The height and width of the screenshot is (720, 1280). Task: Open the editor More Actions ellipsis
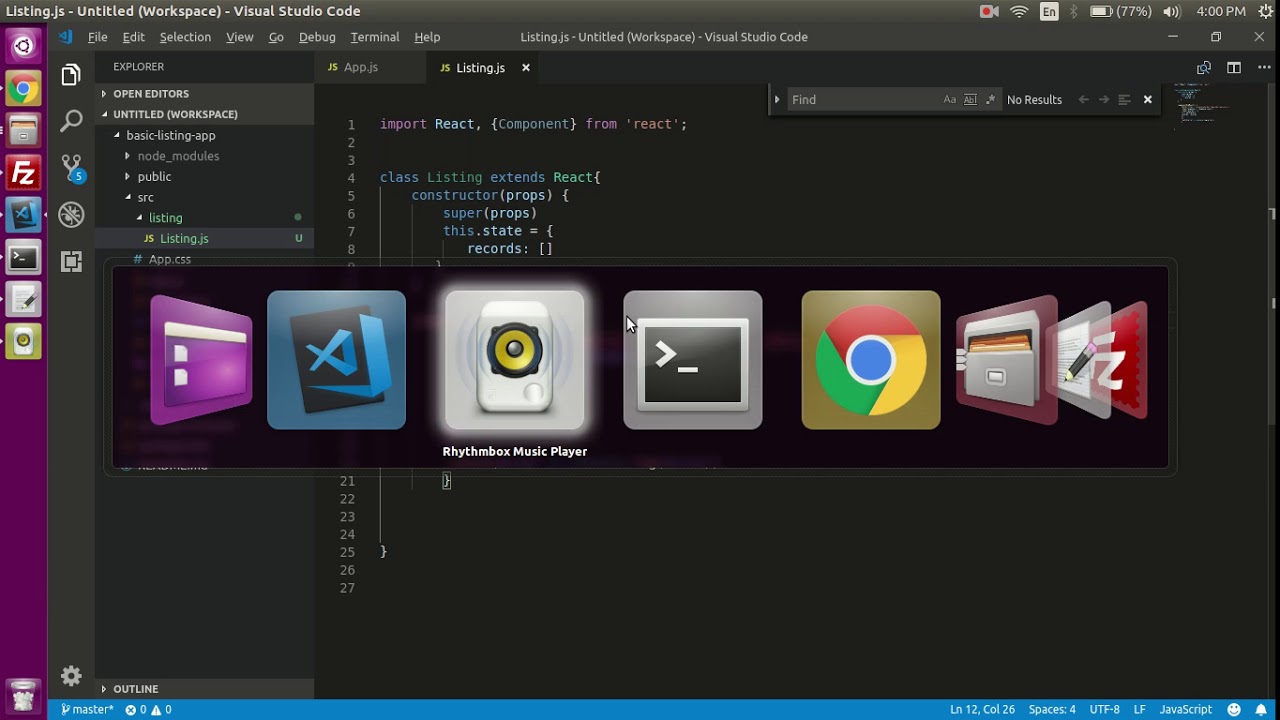[x=1263, y=68]
